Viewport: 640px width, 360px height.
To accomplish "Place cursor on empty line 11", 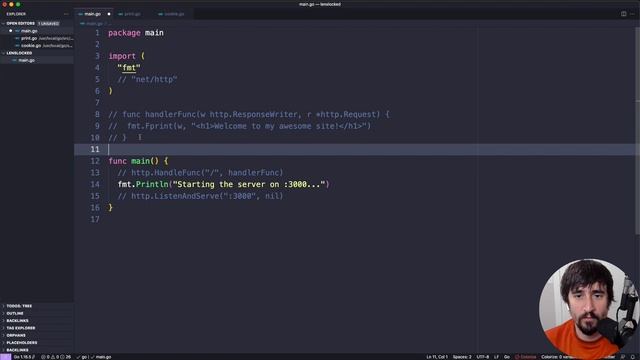I will point(354,149).
